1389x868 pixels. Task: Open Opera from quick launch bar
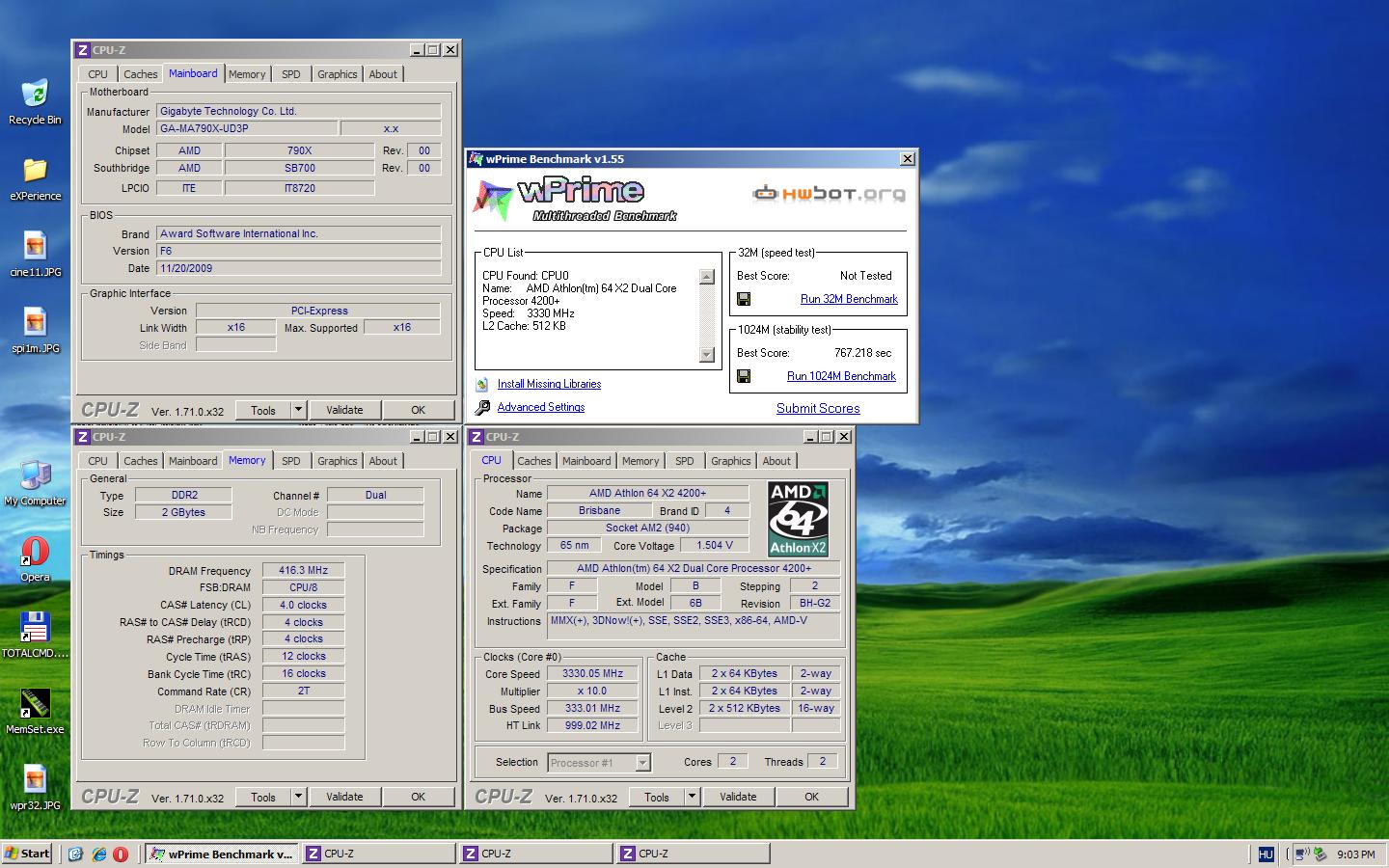(x=121, y=854)
